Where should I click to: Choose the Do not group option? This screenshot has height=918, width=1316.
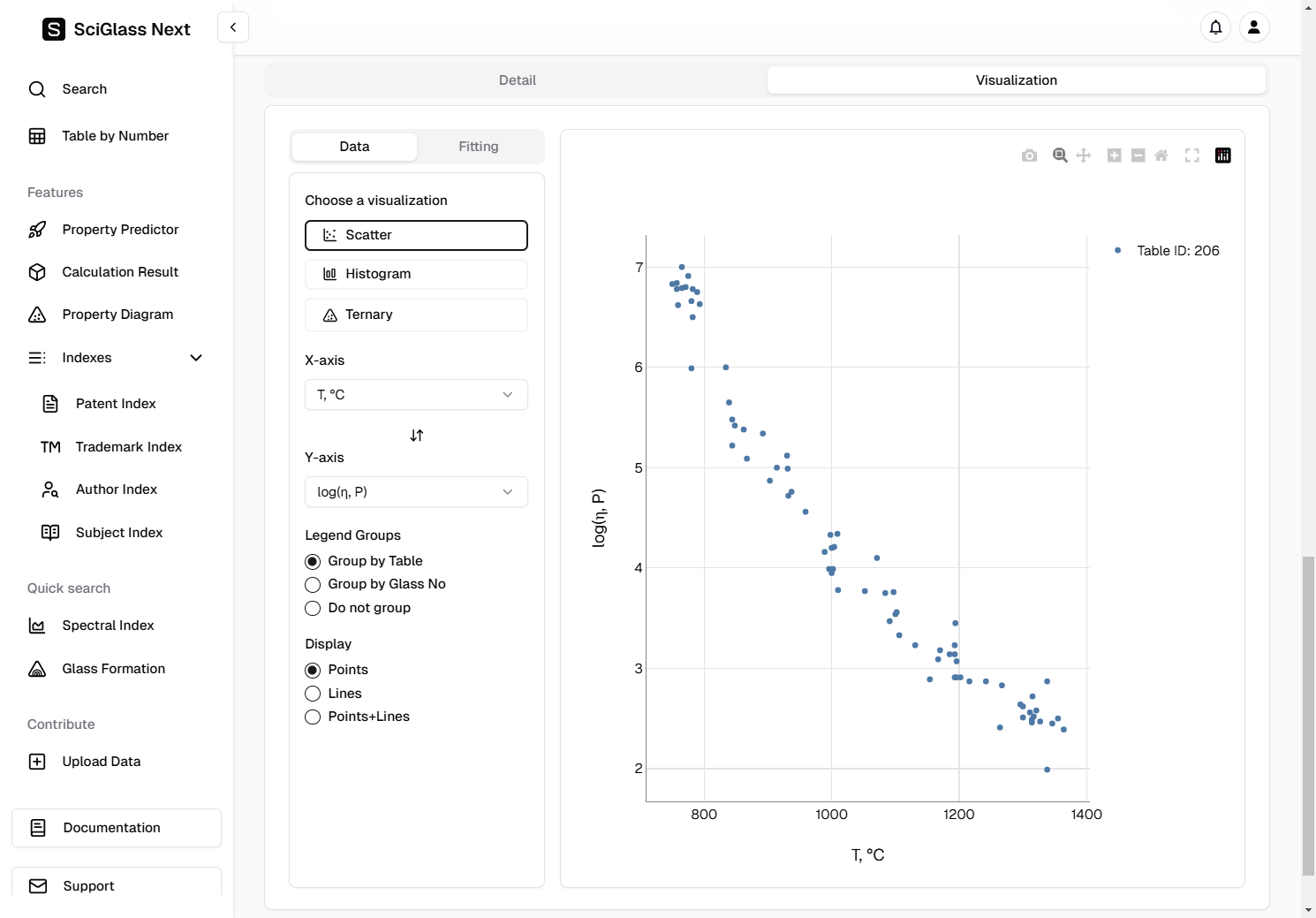(313, 608)
